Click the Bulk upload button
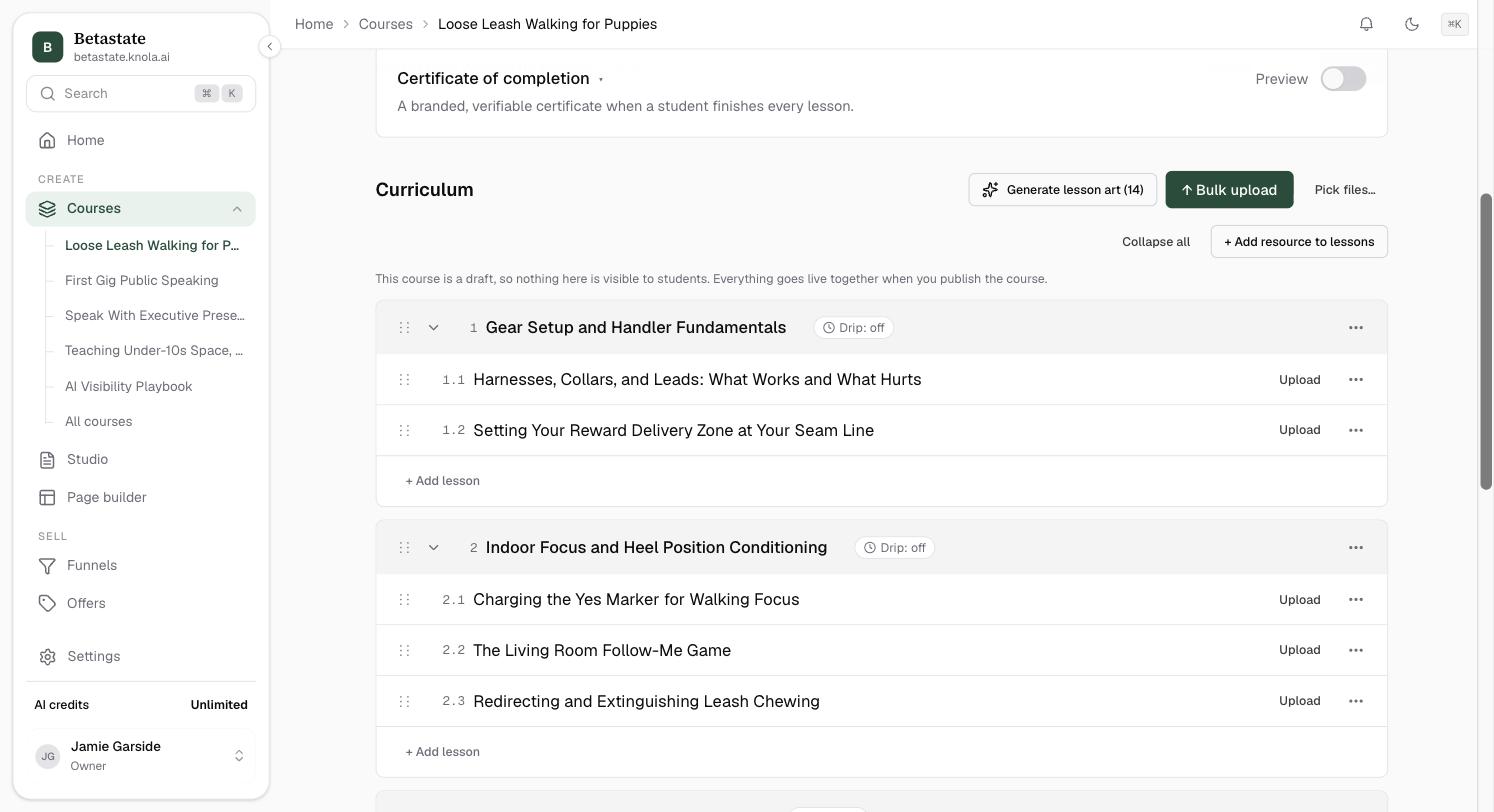The image size is (1494, 812). click(x=1229, y=190)
